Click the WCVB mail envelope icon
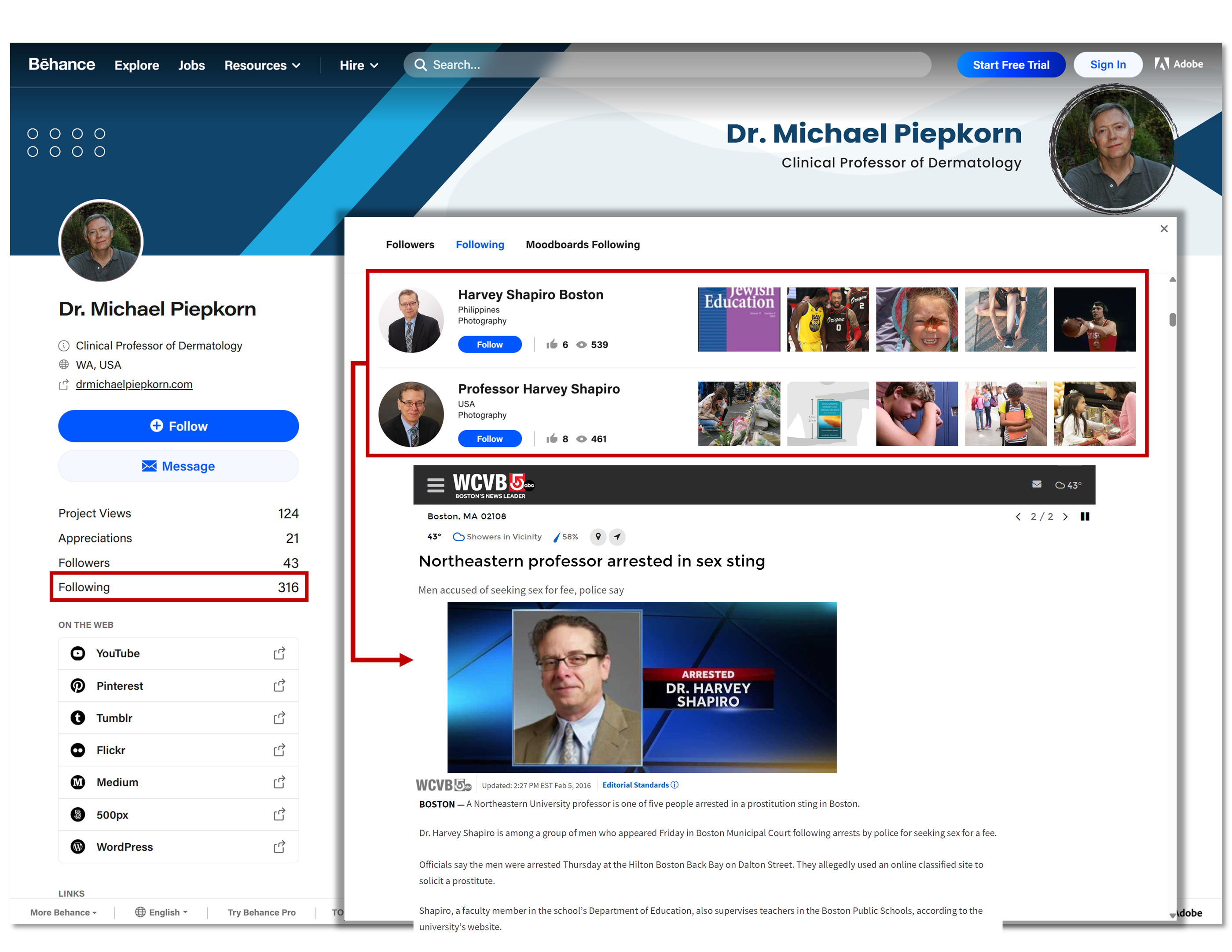The height and width of the screenshot is (952, 1232). pyautogui.click(x=1037, y=484)
